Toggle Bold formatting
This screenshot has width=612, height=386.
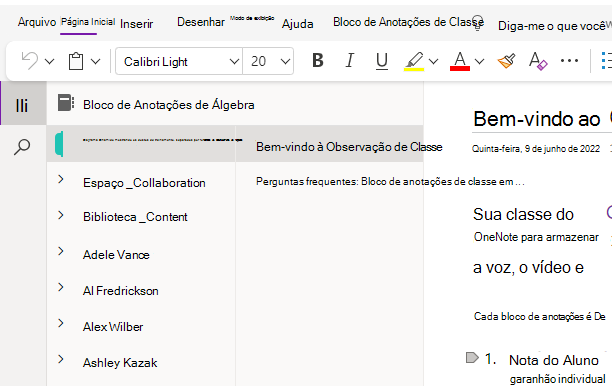(318, 61)
